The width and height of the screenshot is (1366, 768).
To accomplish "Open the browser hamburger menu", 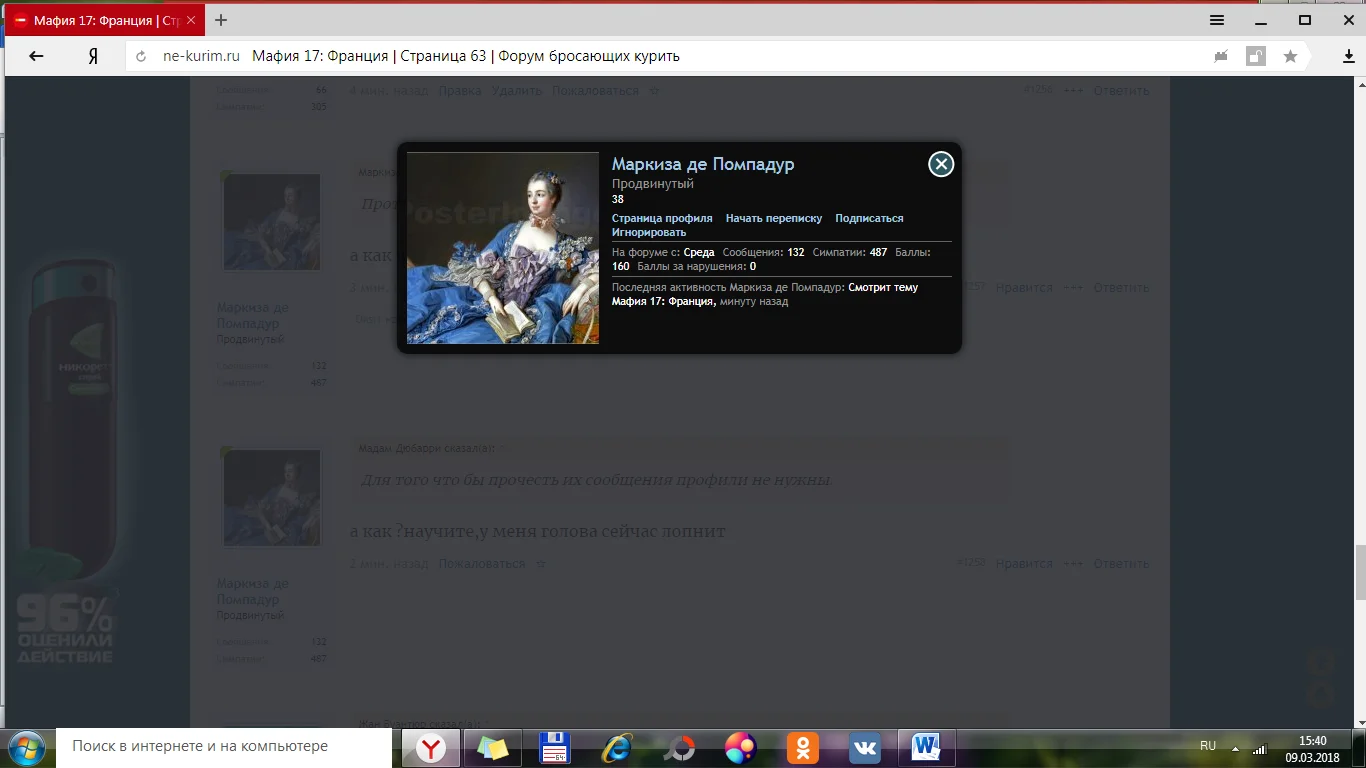I will coord(1217,20).
